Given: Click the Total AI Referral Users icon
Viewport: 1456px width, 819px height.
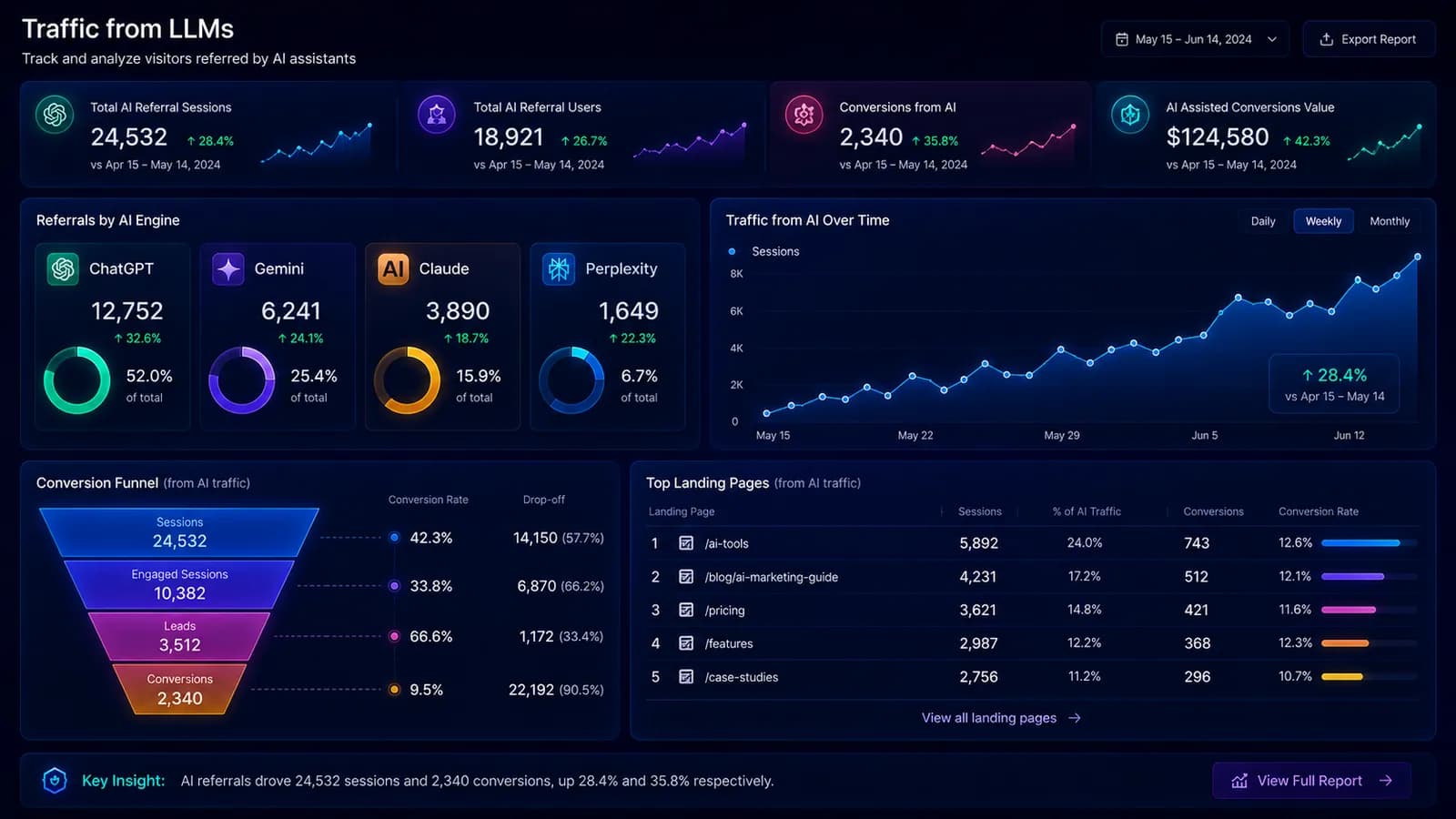Looking at the screenshot, I should 437,115.
